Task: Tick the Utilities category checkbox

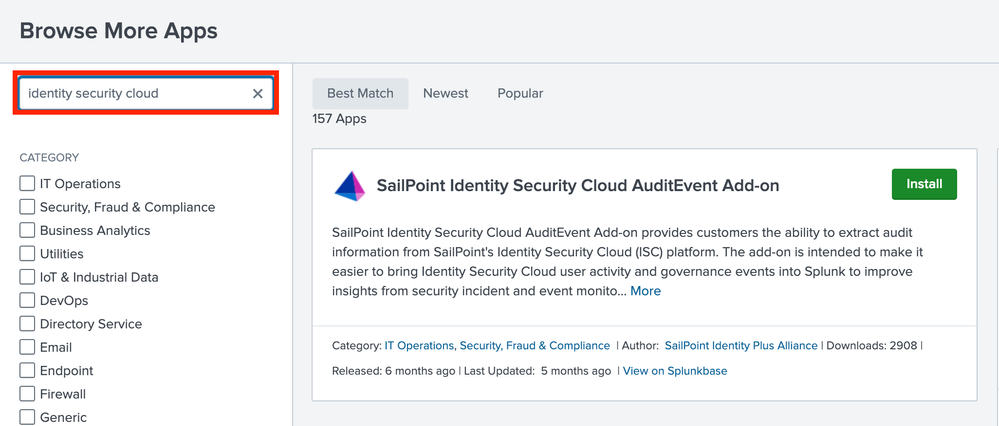Action: pyautogui.click(x=27, y=254)
